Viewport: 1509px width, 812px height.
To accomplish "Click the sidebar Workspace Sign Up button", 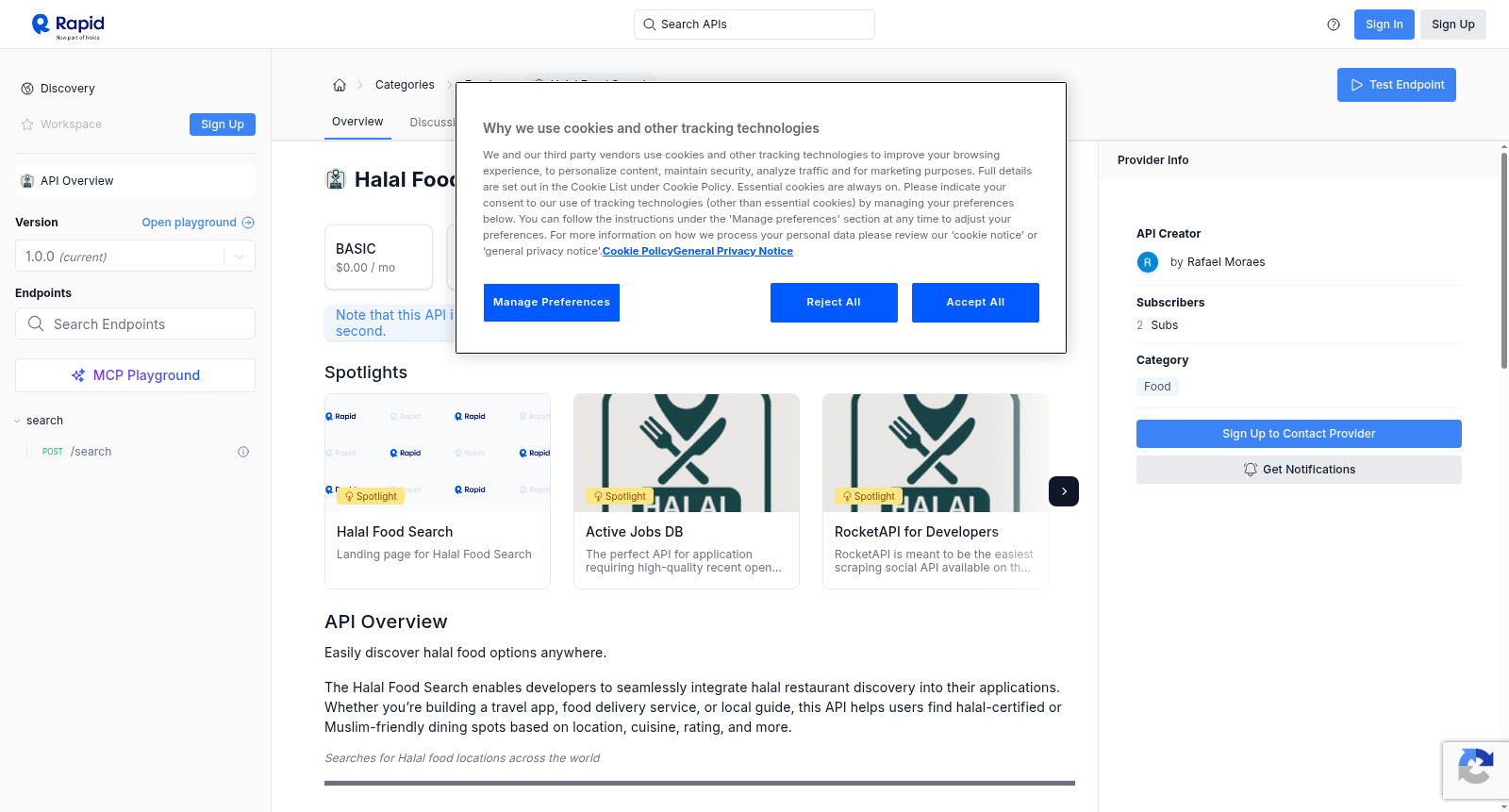I will 223,124.
